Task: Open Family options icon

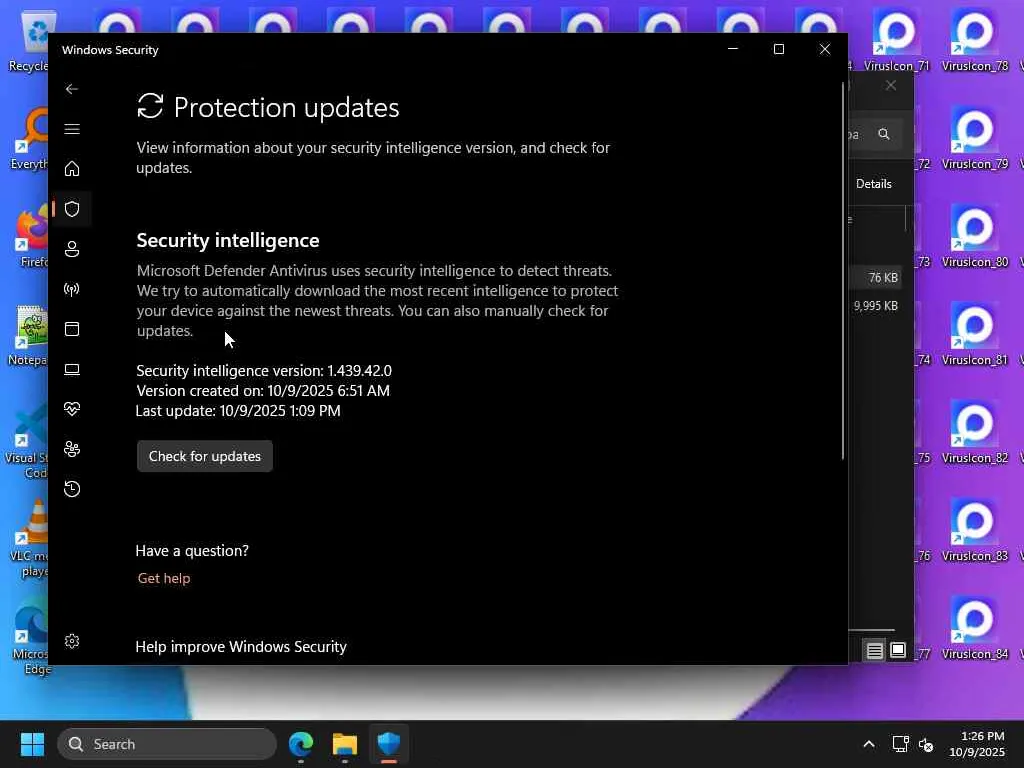Action: [x=72, y=449]
